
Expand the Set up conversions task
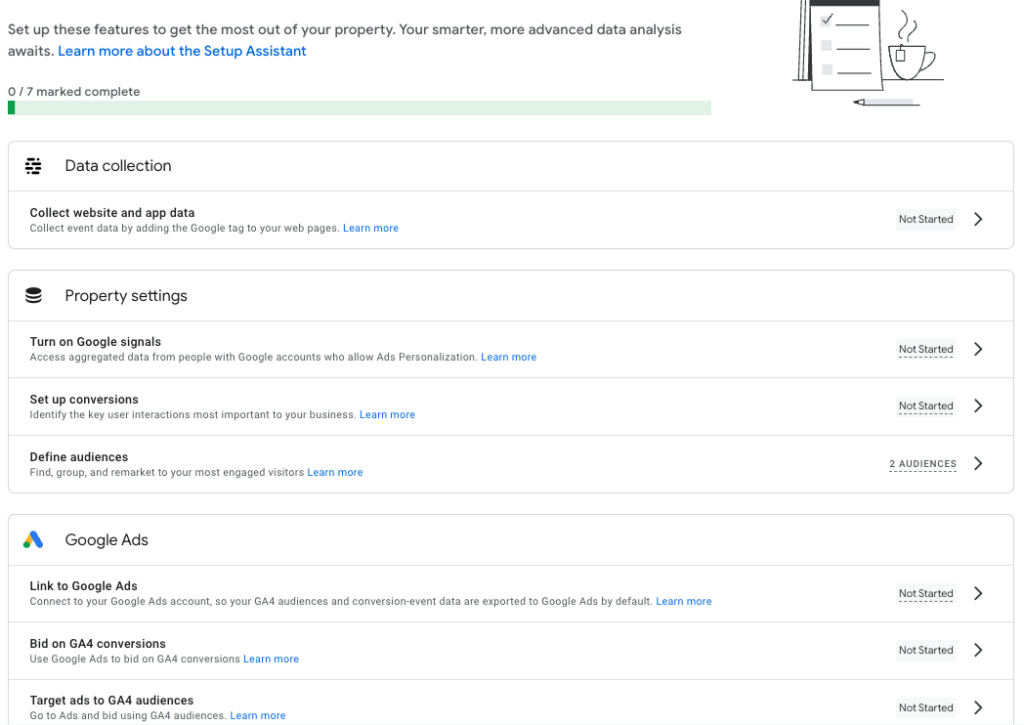978,406
